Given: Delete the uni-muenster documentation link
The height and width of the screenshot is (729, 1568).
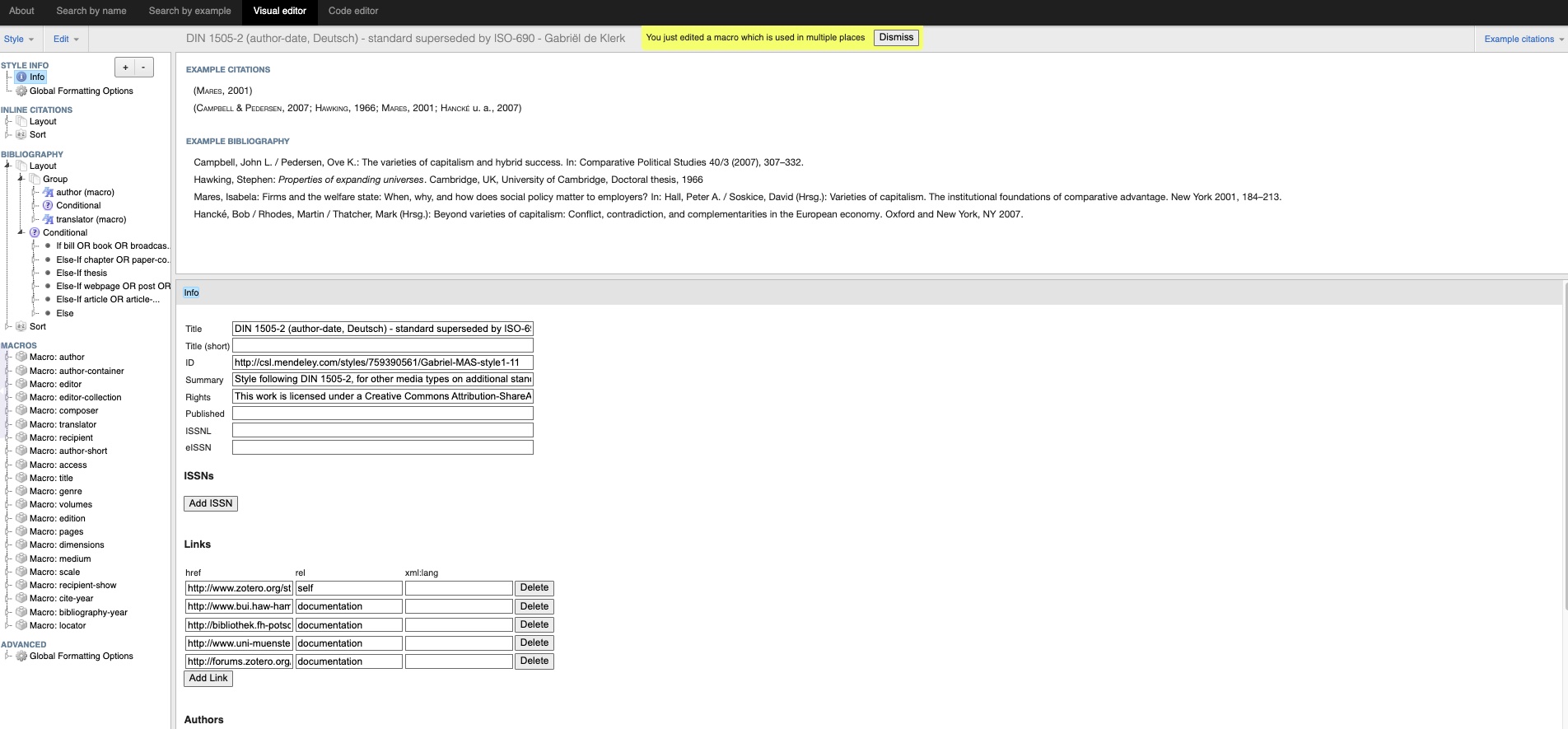Looking at the screenshot, I should pos(534,643).
